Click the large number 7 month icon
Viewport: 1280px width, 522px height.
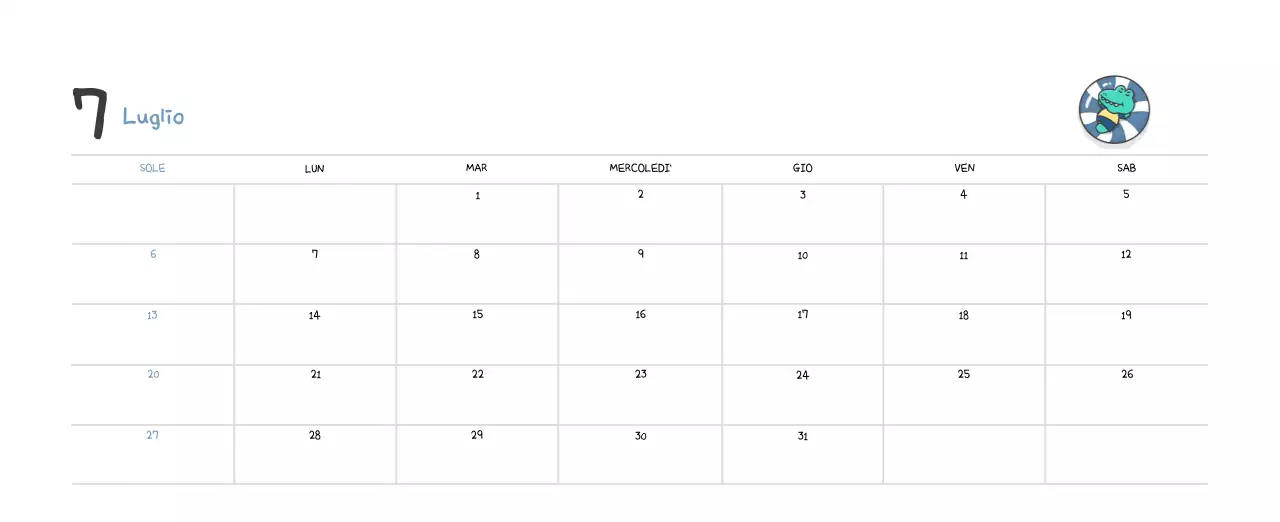[90, 113]
